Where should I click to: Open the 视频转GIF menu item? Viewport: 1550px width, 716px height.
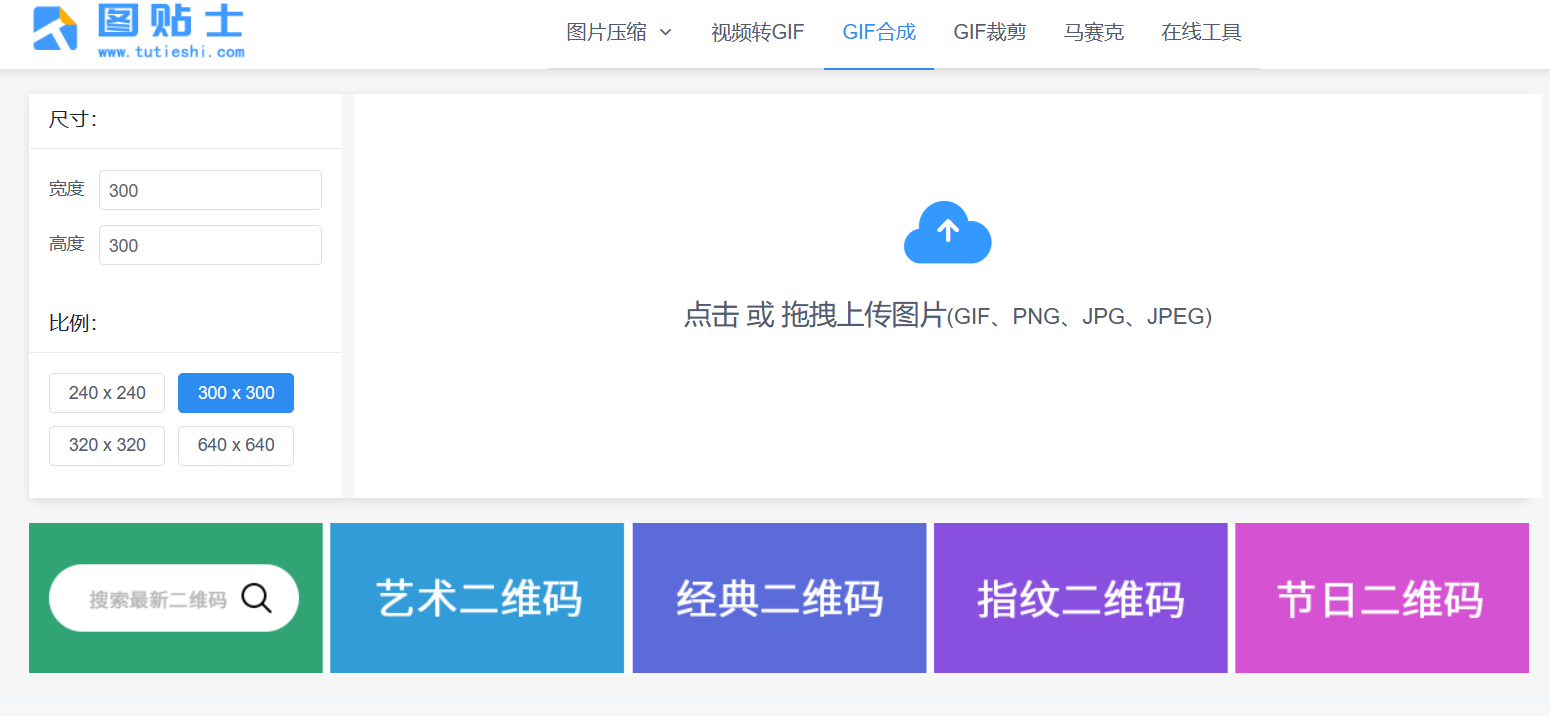(x=757, y=32)
